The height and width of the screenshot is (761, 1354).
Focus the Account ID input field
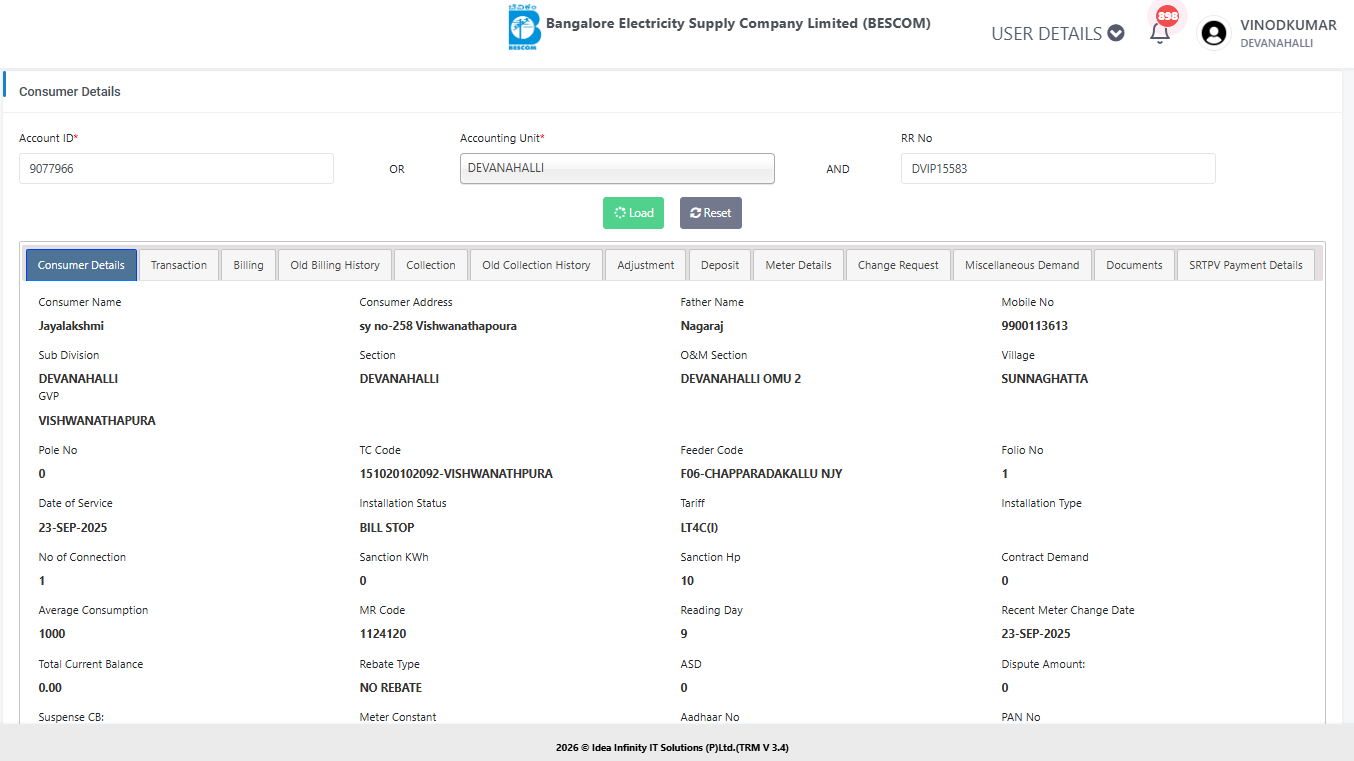[x=176, y=169]
